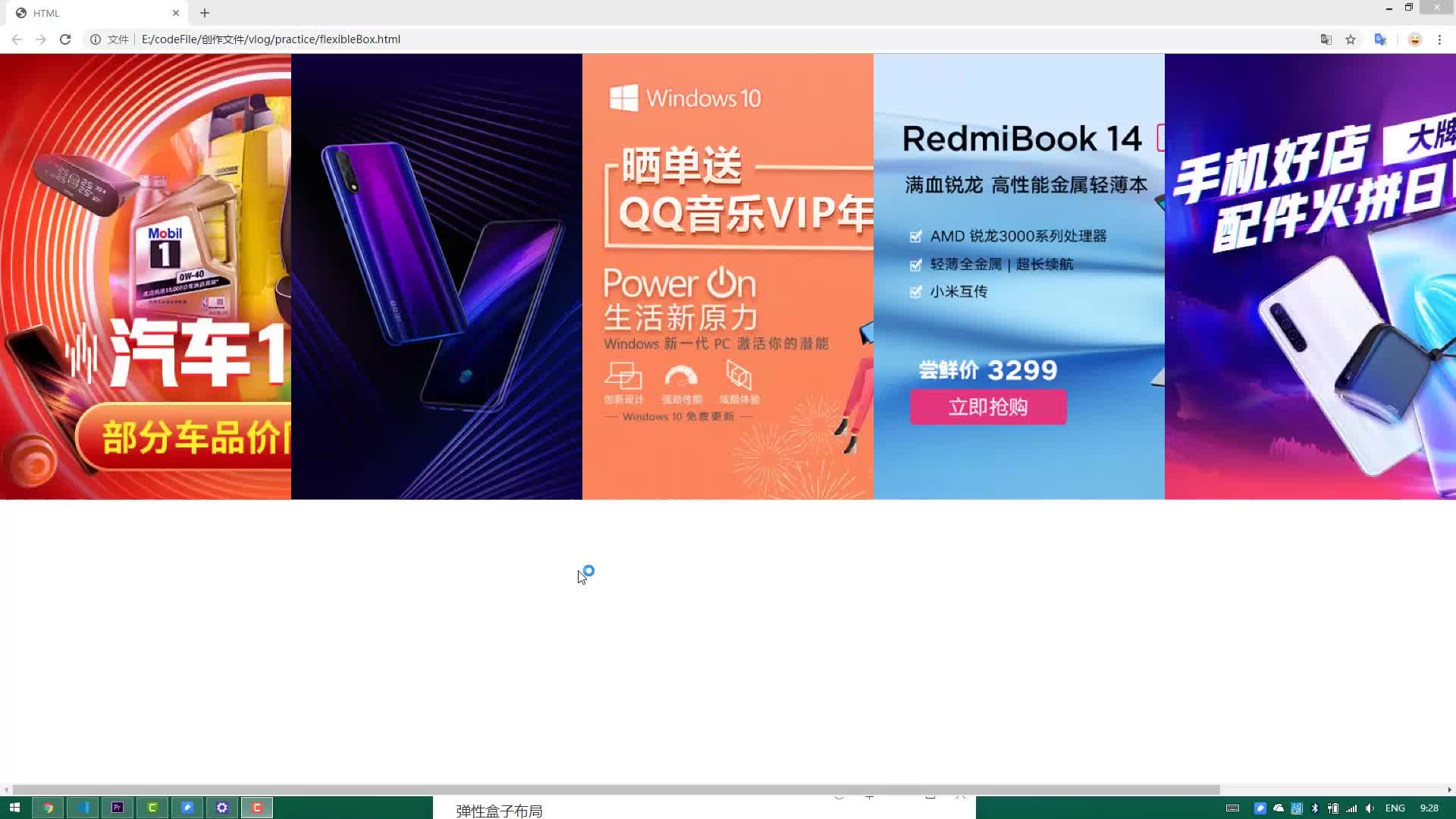Click the blue pen tray icon
The image size is (1456, 819).
coord(1260,808)
